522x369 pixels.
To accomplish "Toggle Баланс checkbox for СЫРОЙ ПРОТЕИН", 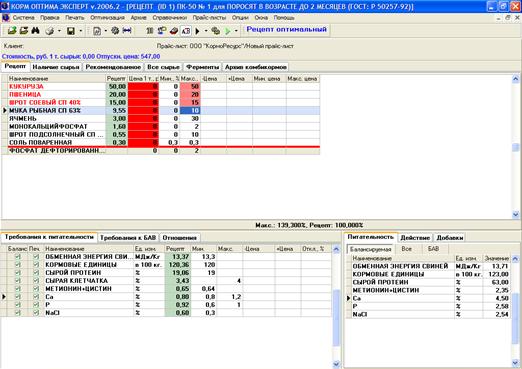I will click(x=18, y=273).
